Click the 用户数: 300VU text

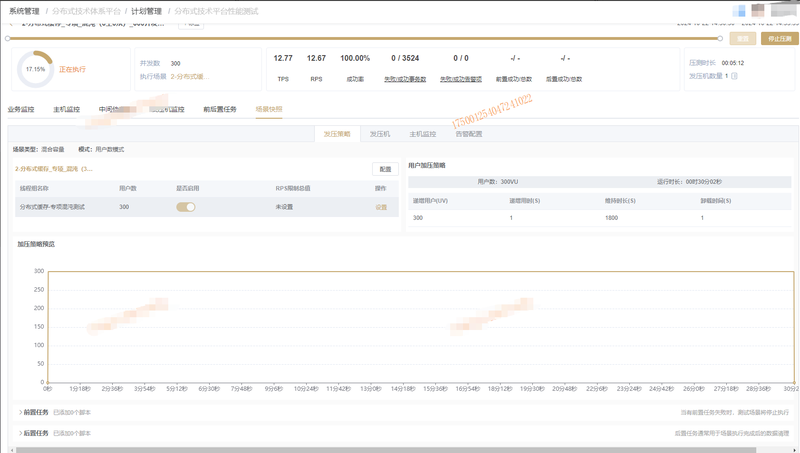[x=497, y=182]
